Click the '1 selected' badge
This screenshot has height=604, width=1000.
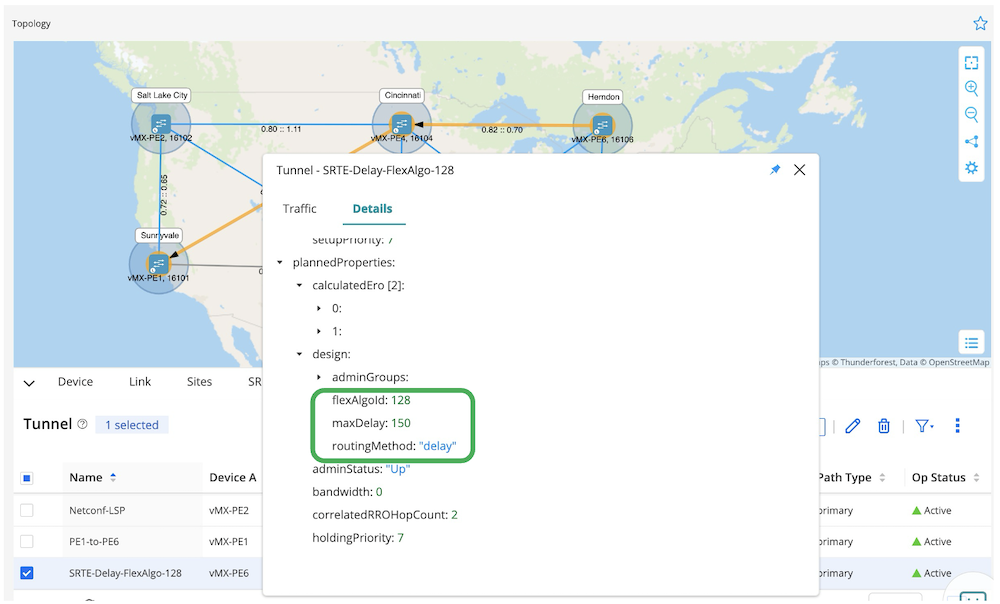(132, 425)
